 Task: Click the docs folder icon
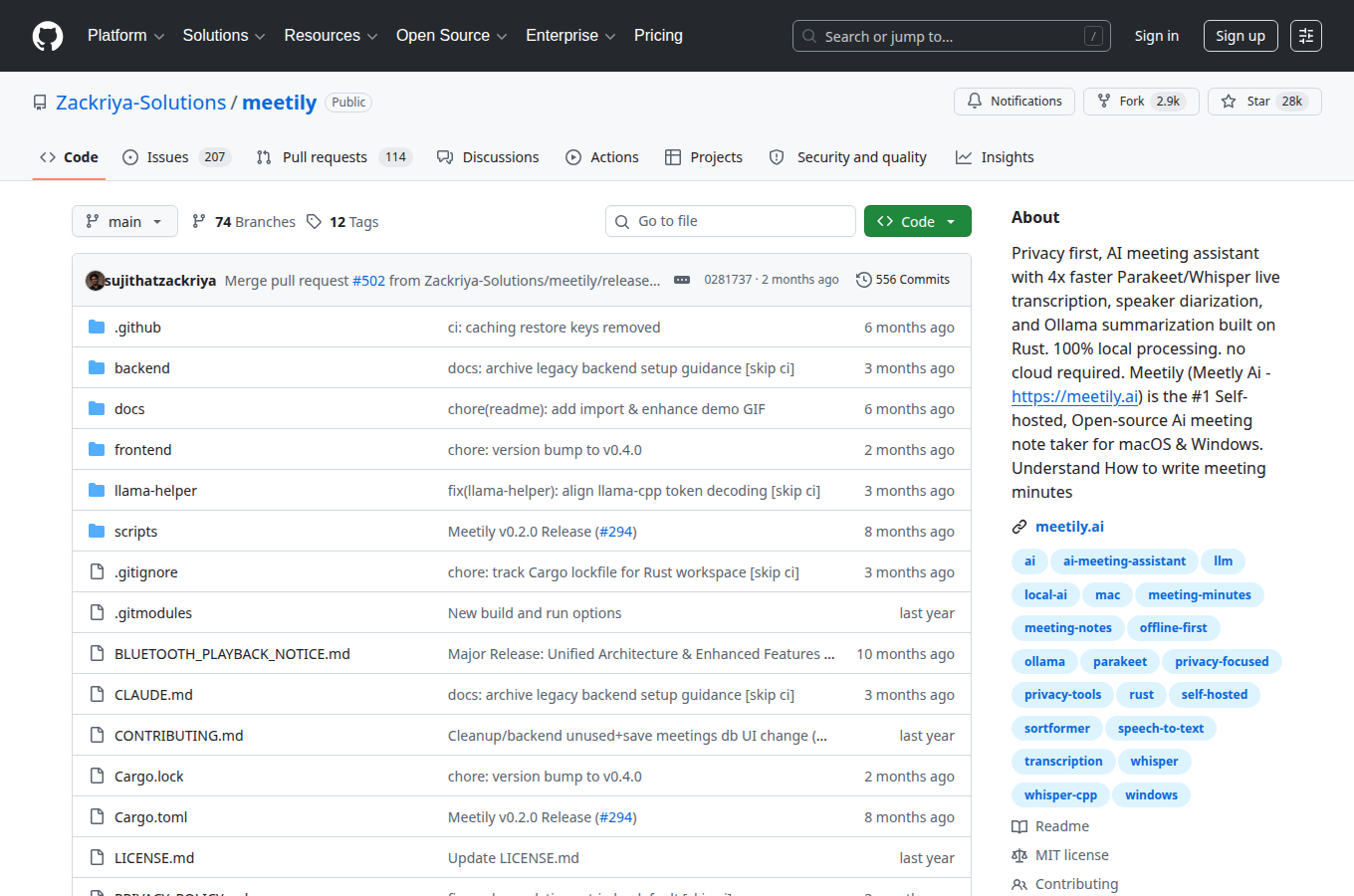pos(97,409)
